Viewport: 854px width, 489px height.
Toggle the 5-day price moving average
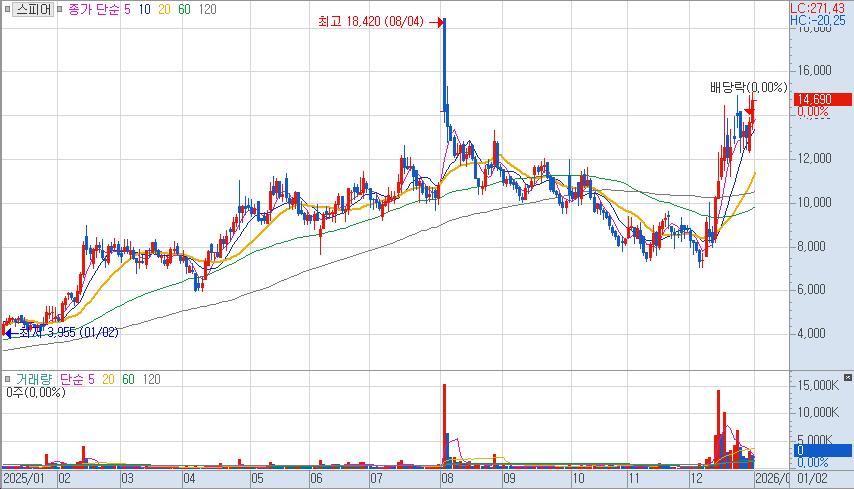(129, 9)
